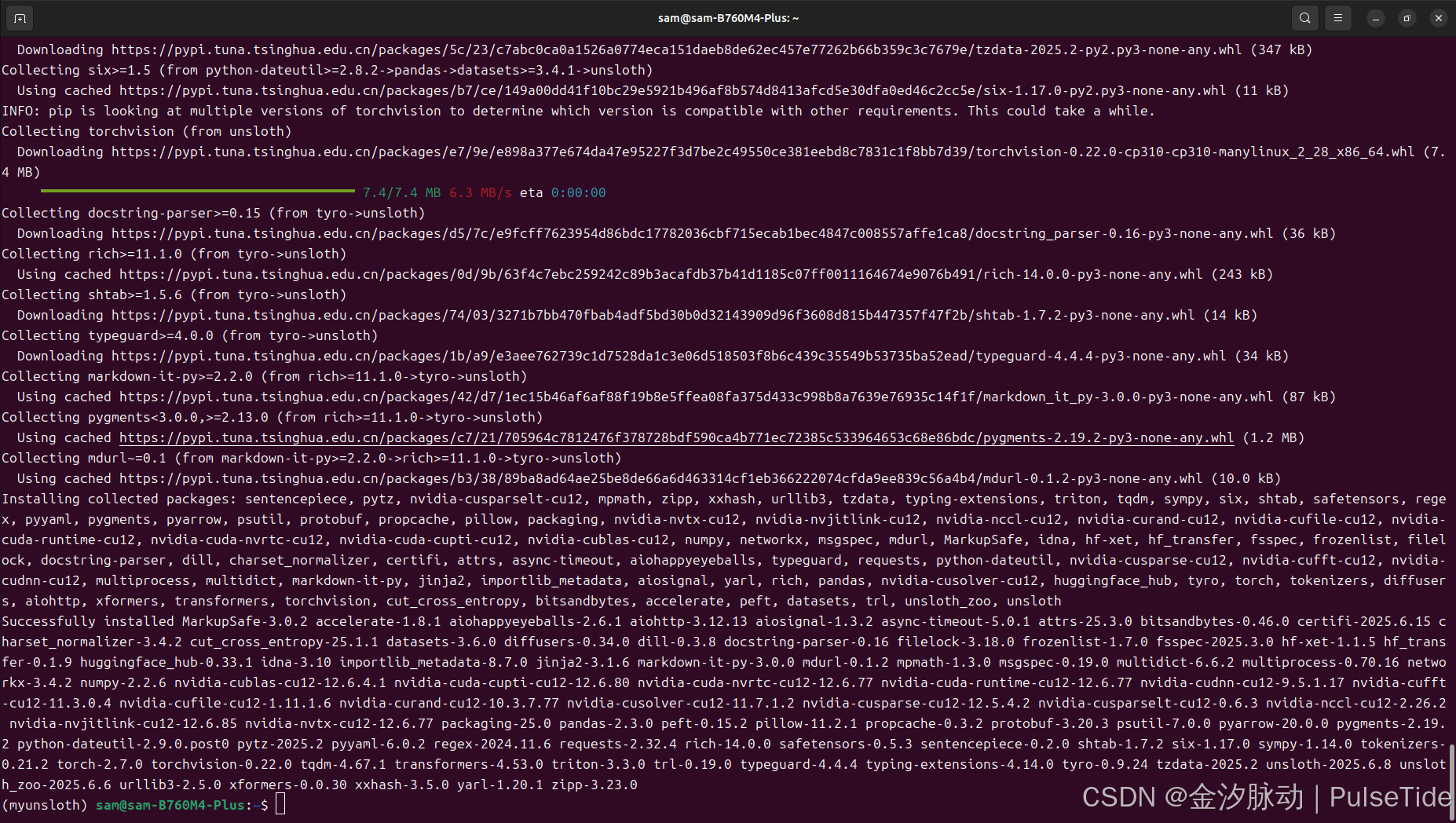Click 'numpy-2.2.6' in installed list
This screenshot has height=823, width=1456.
tap(123, 682)
